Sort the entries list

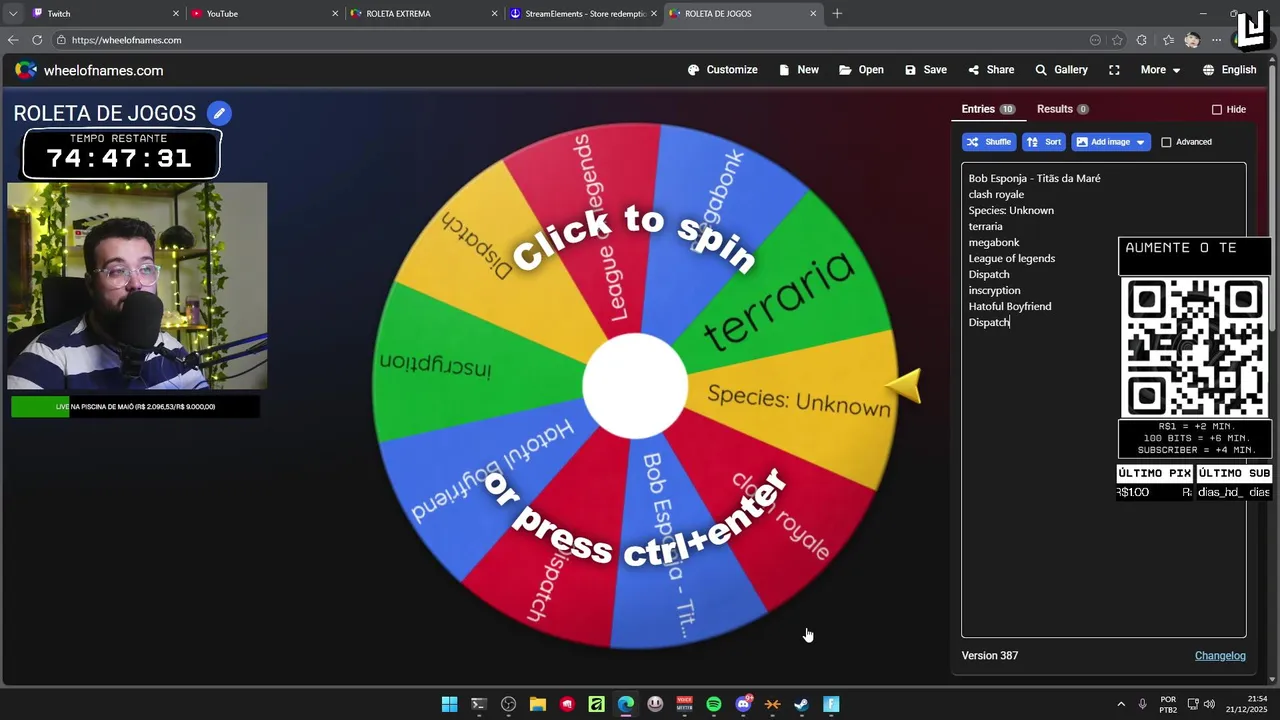coord(1044,142)
